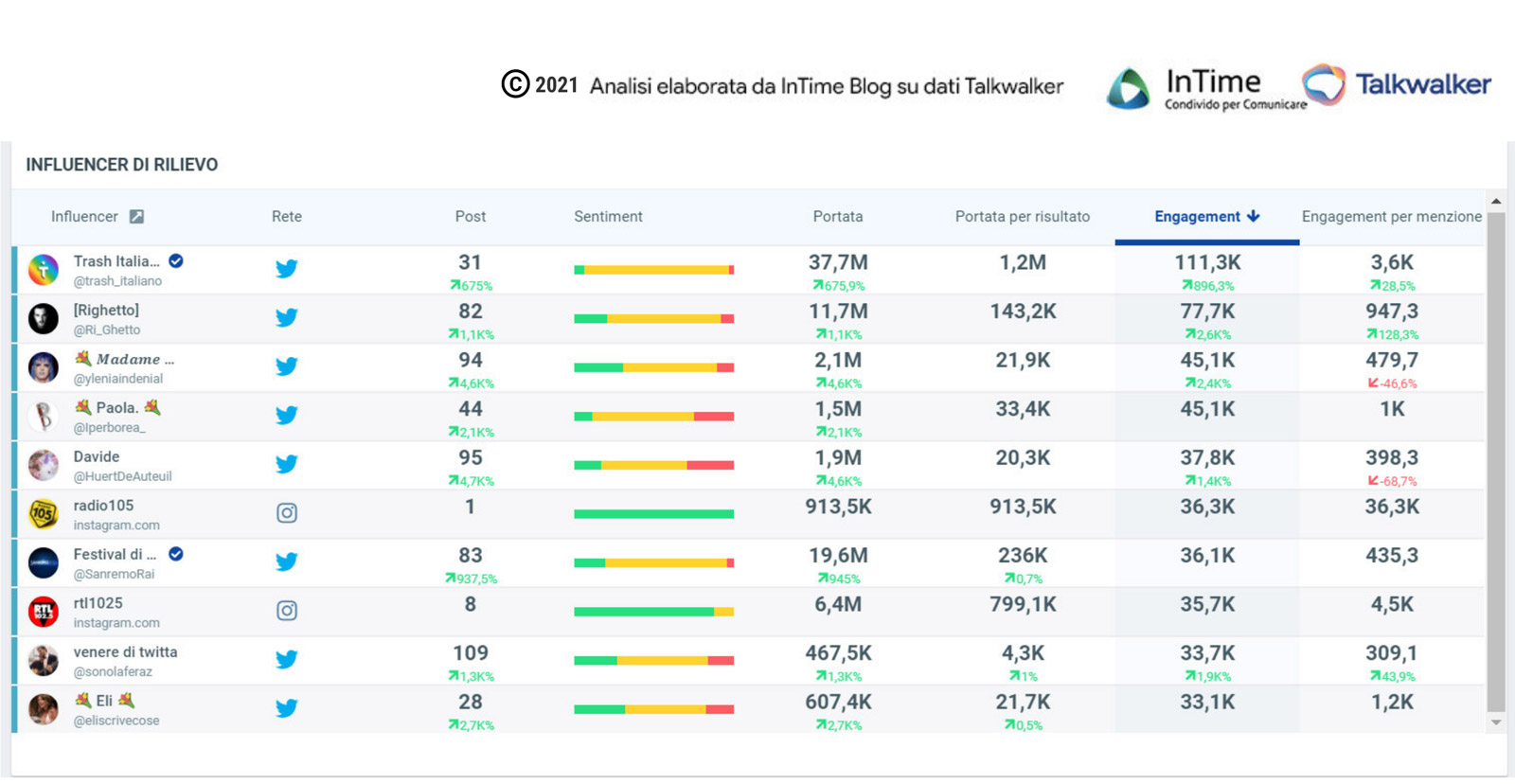Click Twitter icon in Paola row
Viewport: 1515px width, 784px height.
287,415
